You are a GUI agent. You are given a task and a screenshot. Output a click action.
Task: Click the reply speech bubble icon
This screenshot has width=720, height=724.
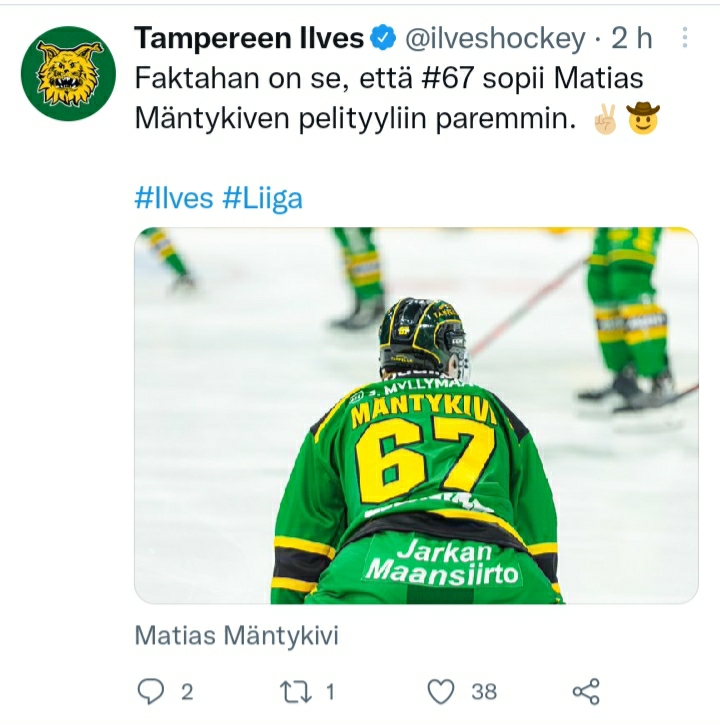click(x=149, y=690)
